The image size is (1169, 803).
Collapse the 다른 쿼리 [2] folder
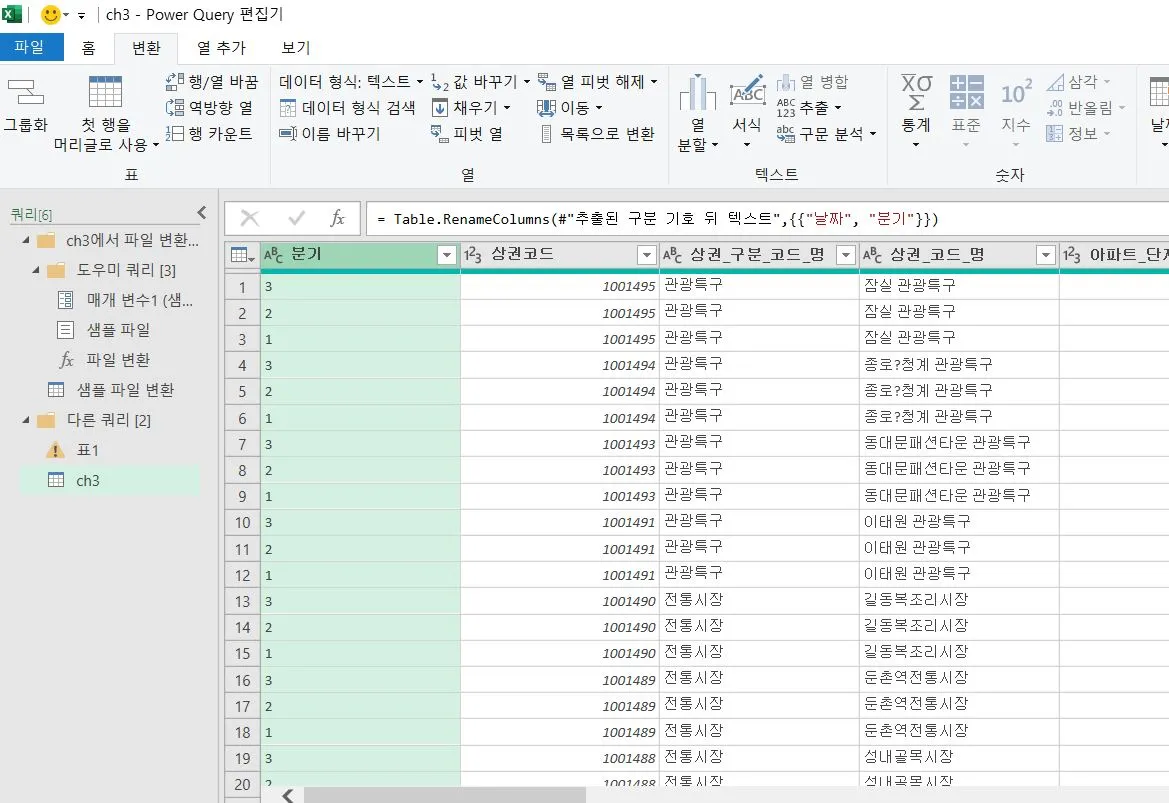point(26,420)
